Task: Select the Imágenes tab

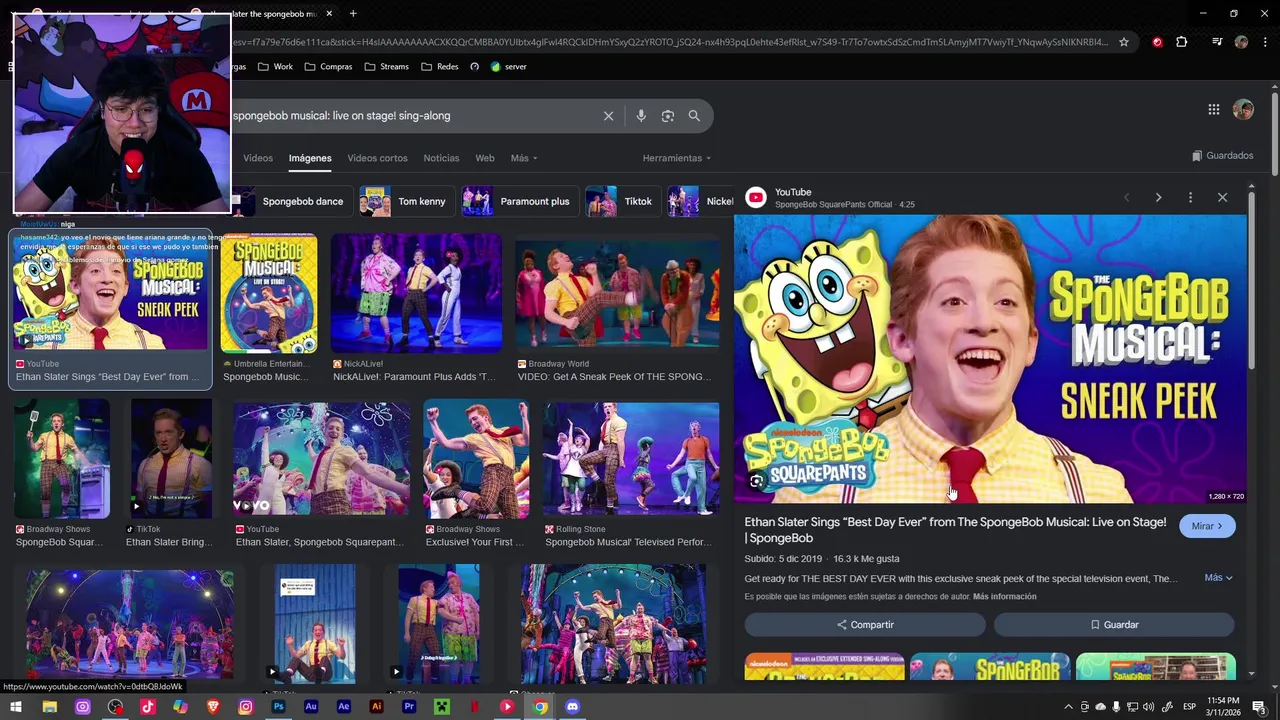Action: click(x=310, y=158)
